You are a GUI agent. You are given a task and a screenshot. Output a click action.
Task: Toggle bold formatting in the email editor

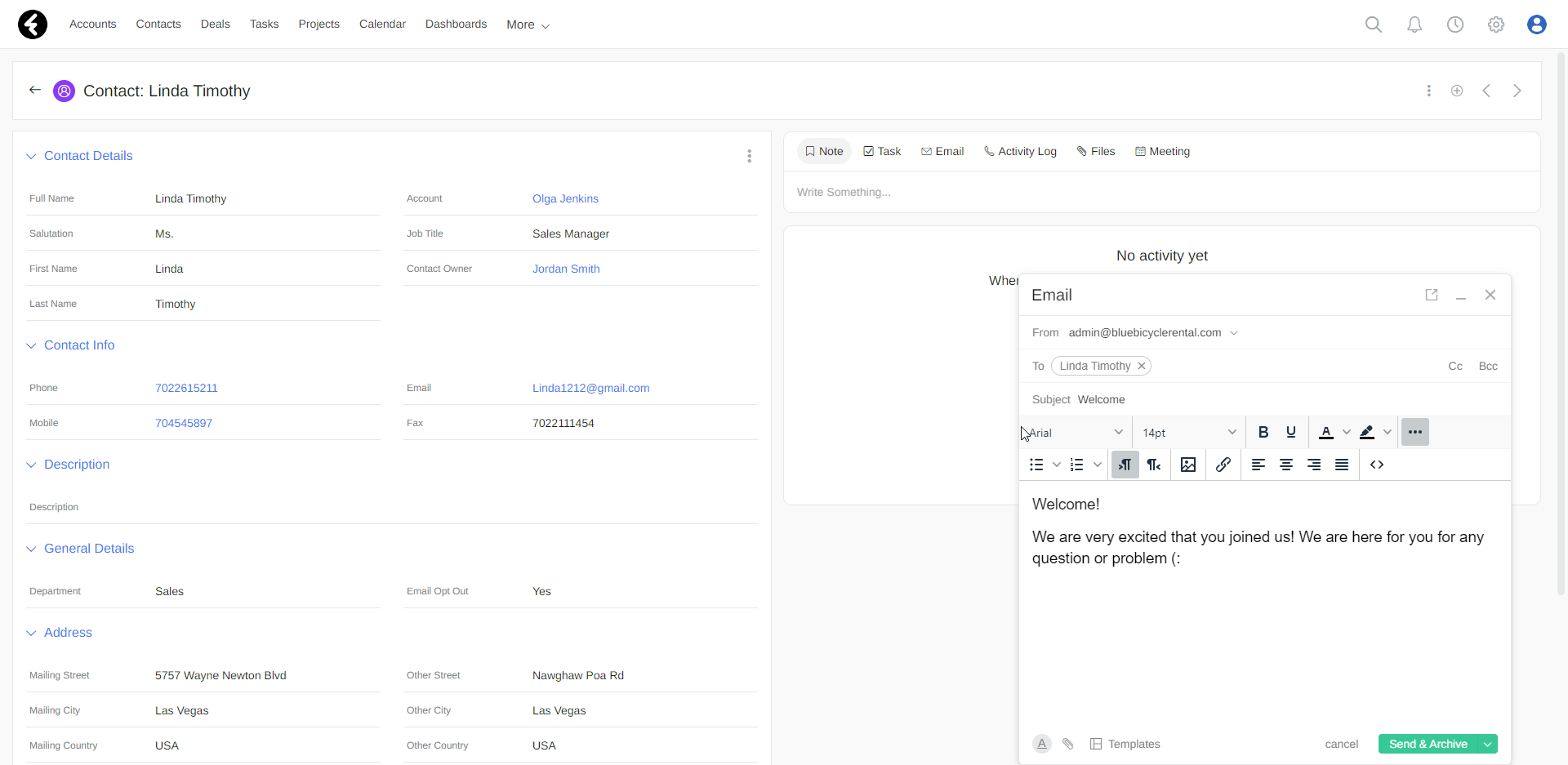coord(1263,432)
